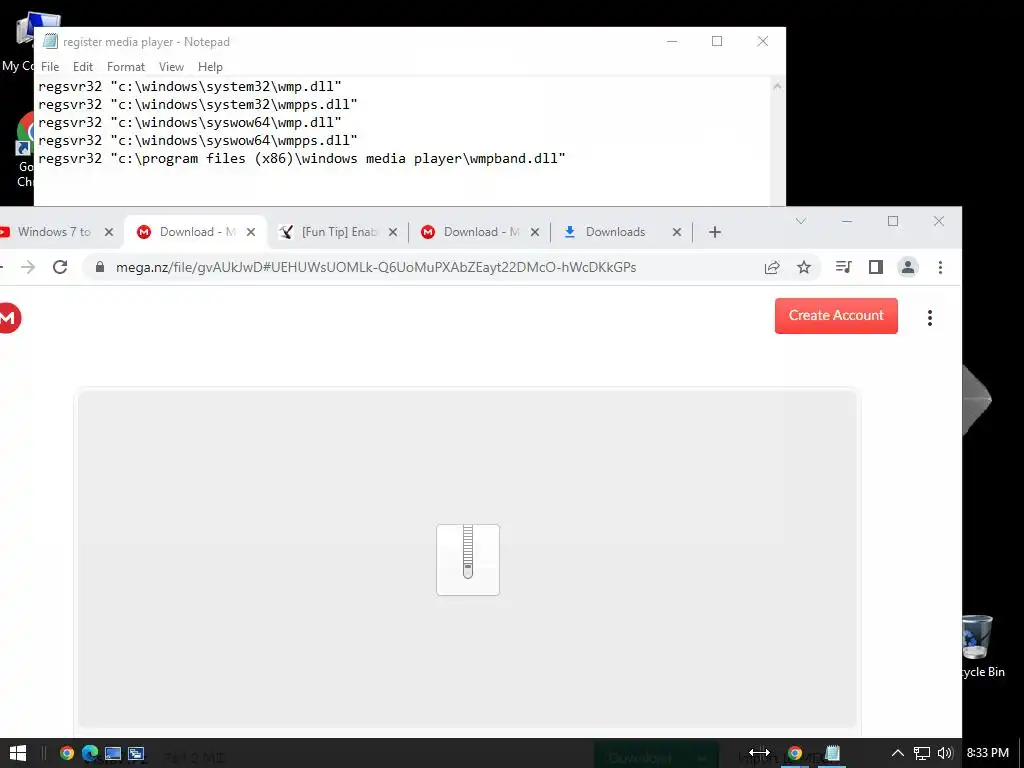
Task: Switch to the [Fun Tip] Enab tab
Action: (339, 232)
